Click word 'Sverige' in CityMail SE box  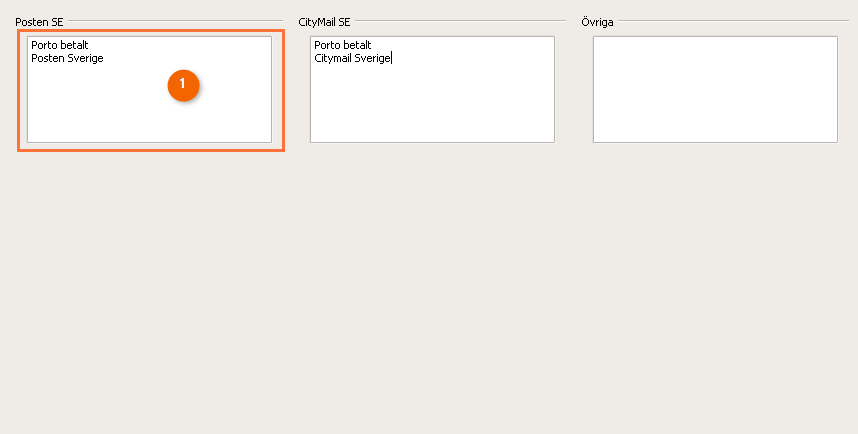373,58
